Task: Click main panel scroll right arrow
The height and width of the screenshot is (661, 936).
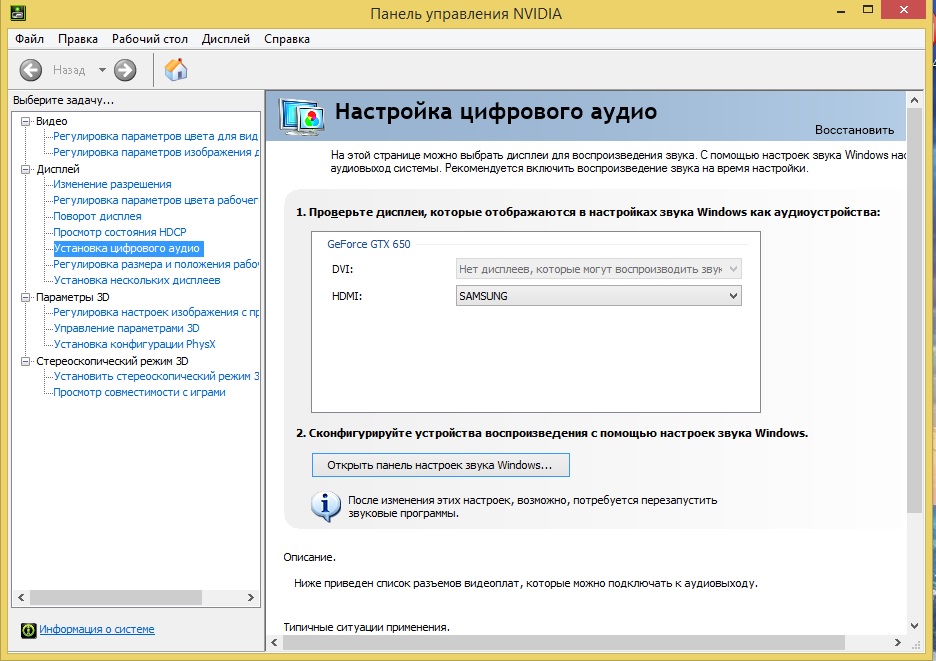Action: [x=897, y=642]
